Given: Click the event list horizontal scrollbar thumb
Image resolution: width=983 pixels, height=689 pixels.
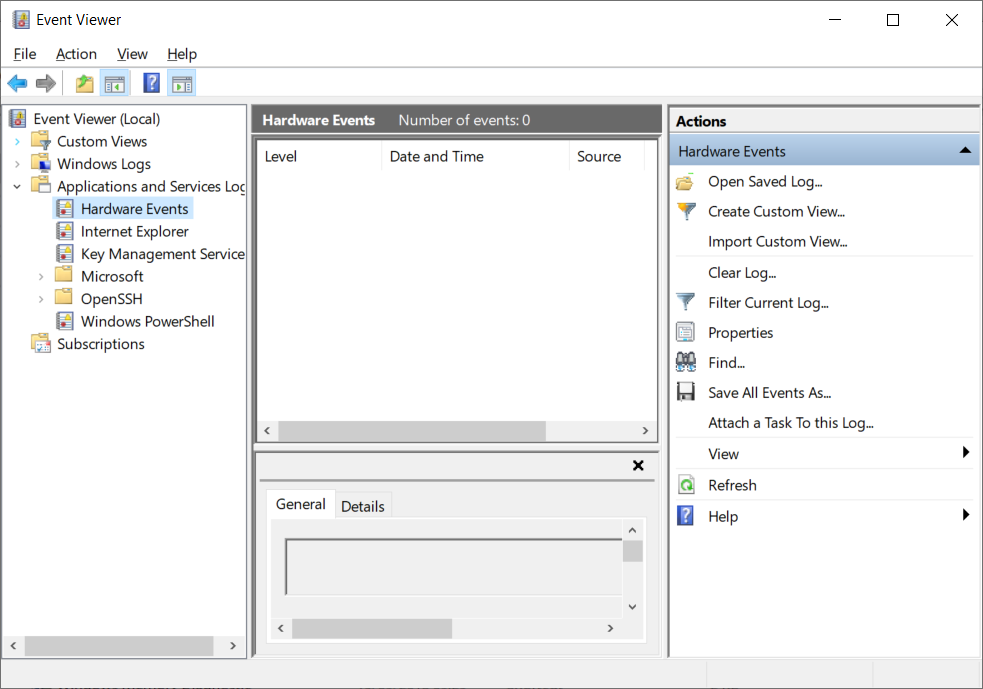Looking at the screenshot, I should click(412, 431).
